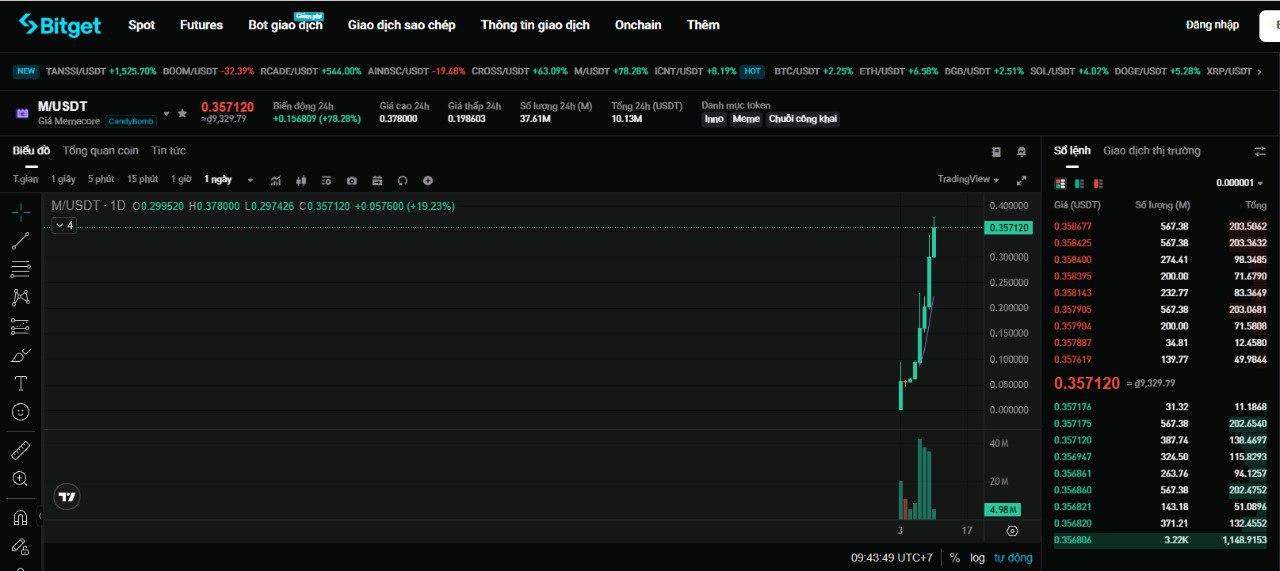Select the brush drawing tool
1280x571 pixels.
20,355
